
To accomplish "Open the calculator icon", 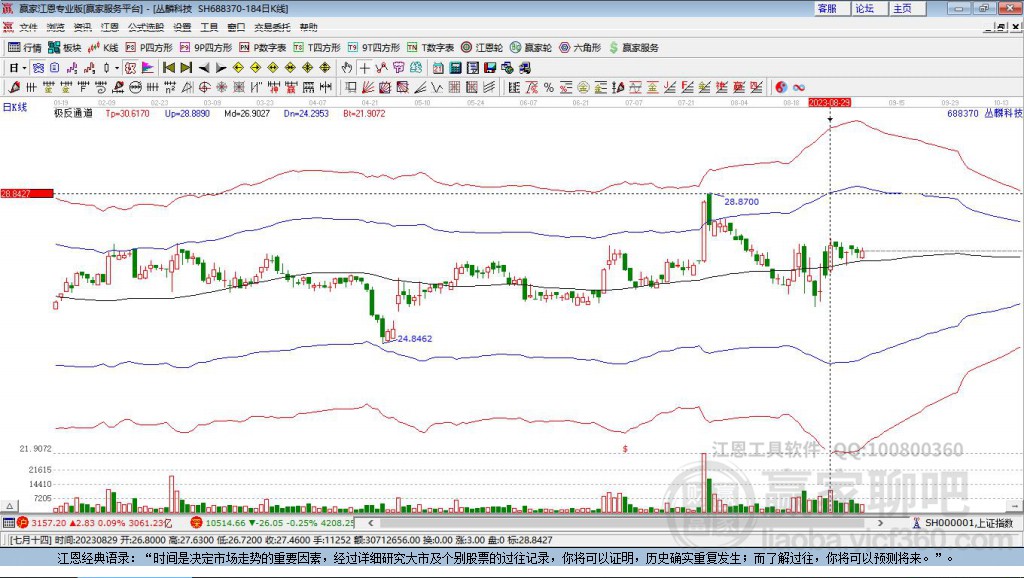I will [x=455, y=68].
